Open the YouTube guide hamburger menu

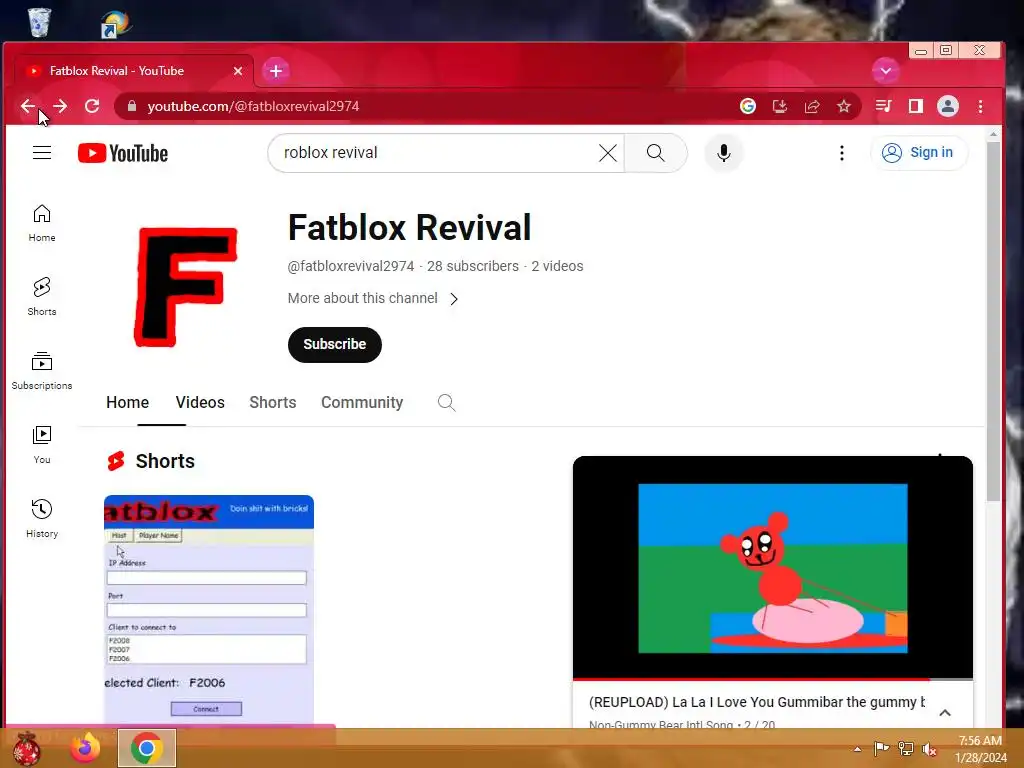[42, 153]
